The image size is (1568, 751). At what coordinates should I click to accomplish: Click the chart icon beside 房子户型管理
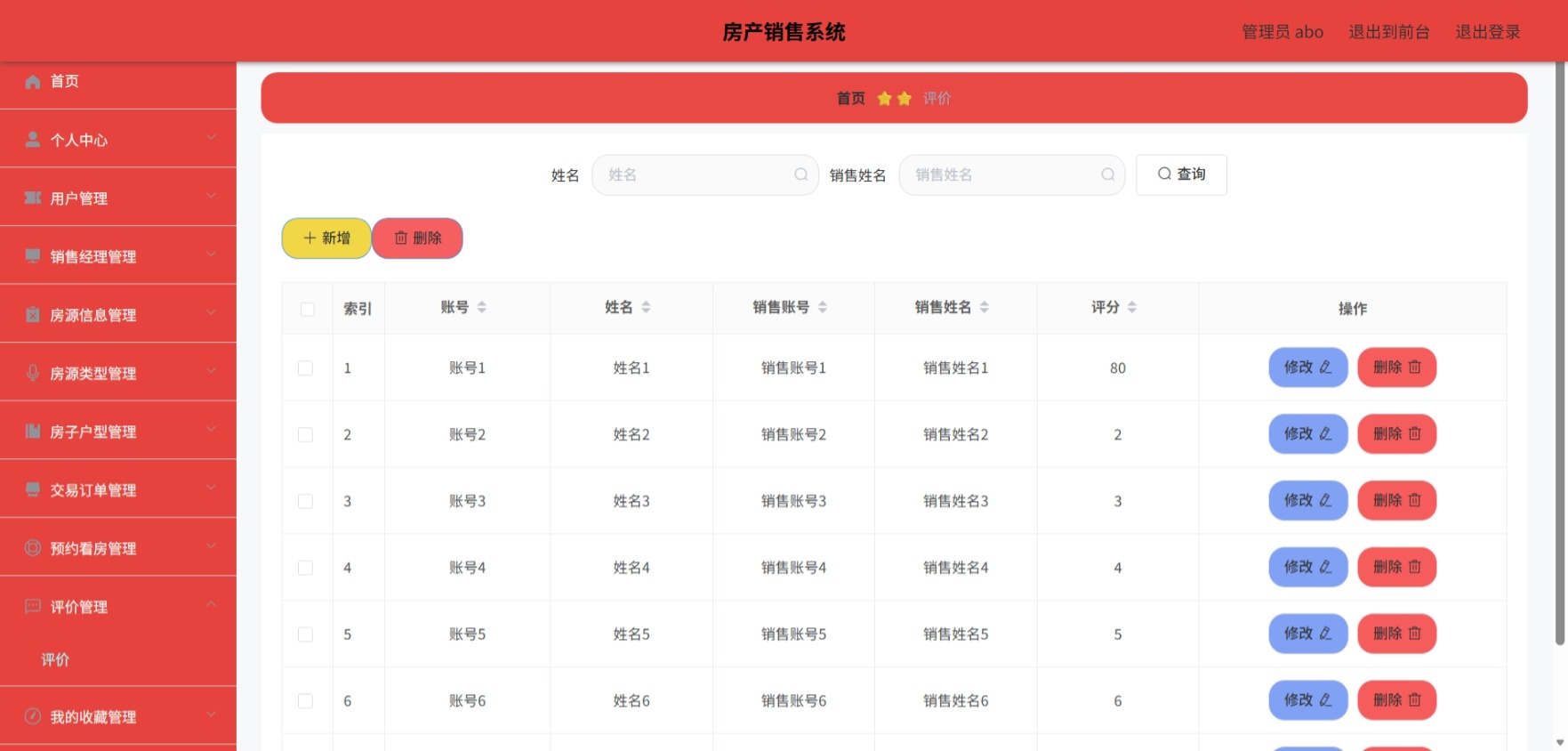(x=33, y=431)
